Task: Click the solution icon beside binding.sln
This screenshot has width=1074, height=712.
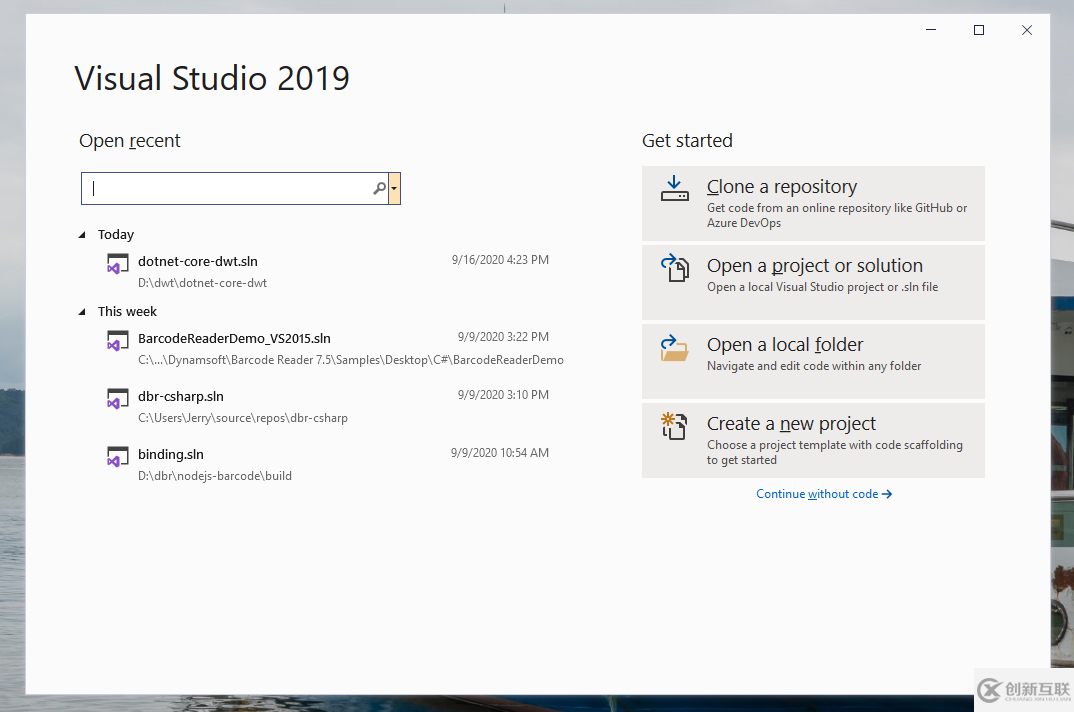Action: pos(118,457)
